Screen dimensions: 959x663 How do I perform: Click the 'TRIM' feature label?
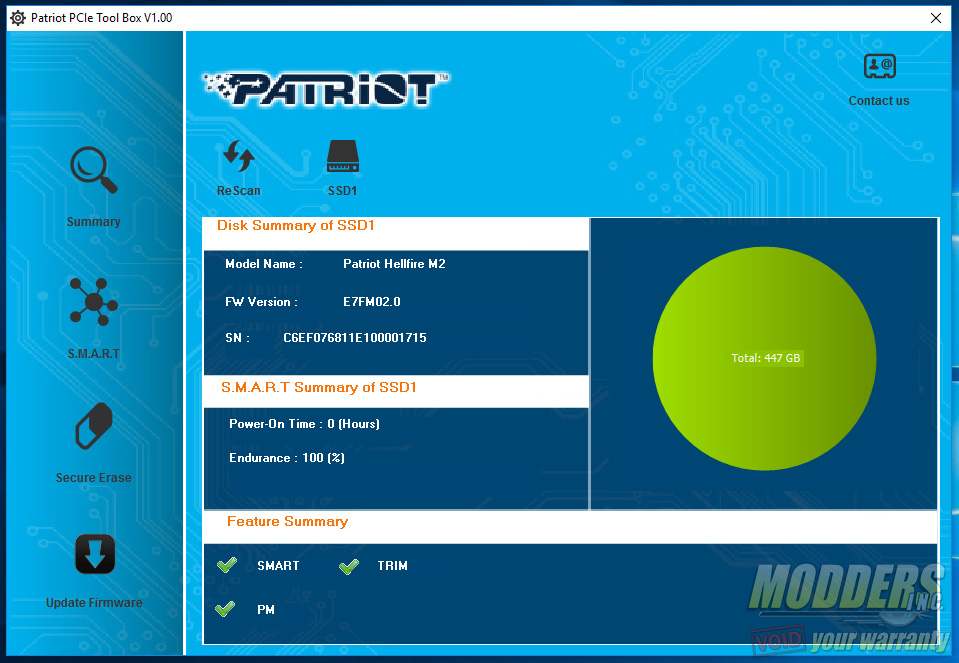pyautogui.click(x=393, y=566)
